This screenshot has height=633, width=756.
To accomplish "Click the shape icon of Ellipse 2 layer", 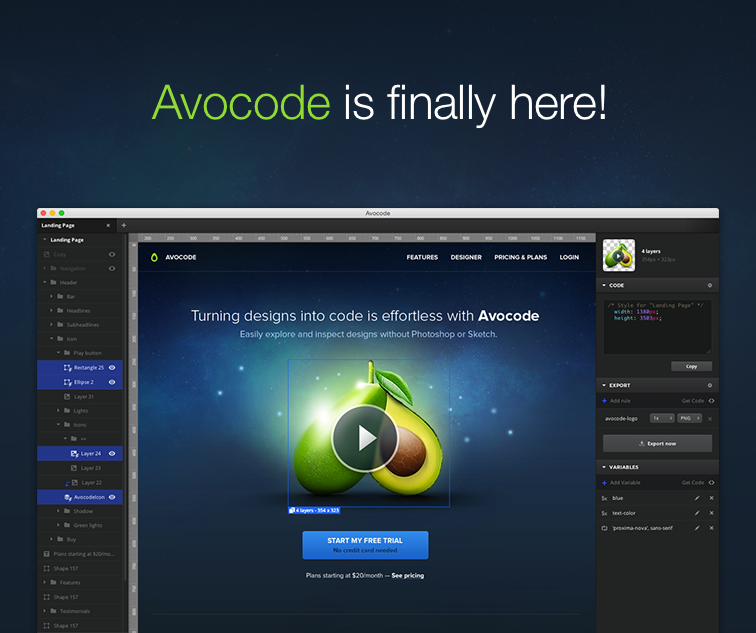I will (68, 382).
